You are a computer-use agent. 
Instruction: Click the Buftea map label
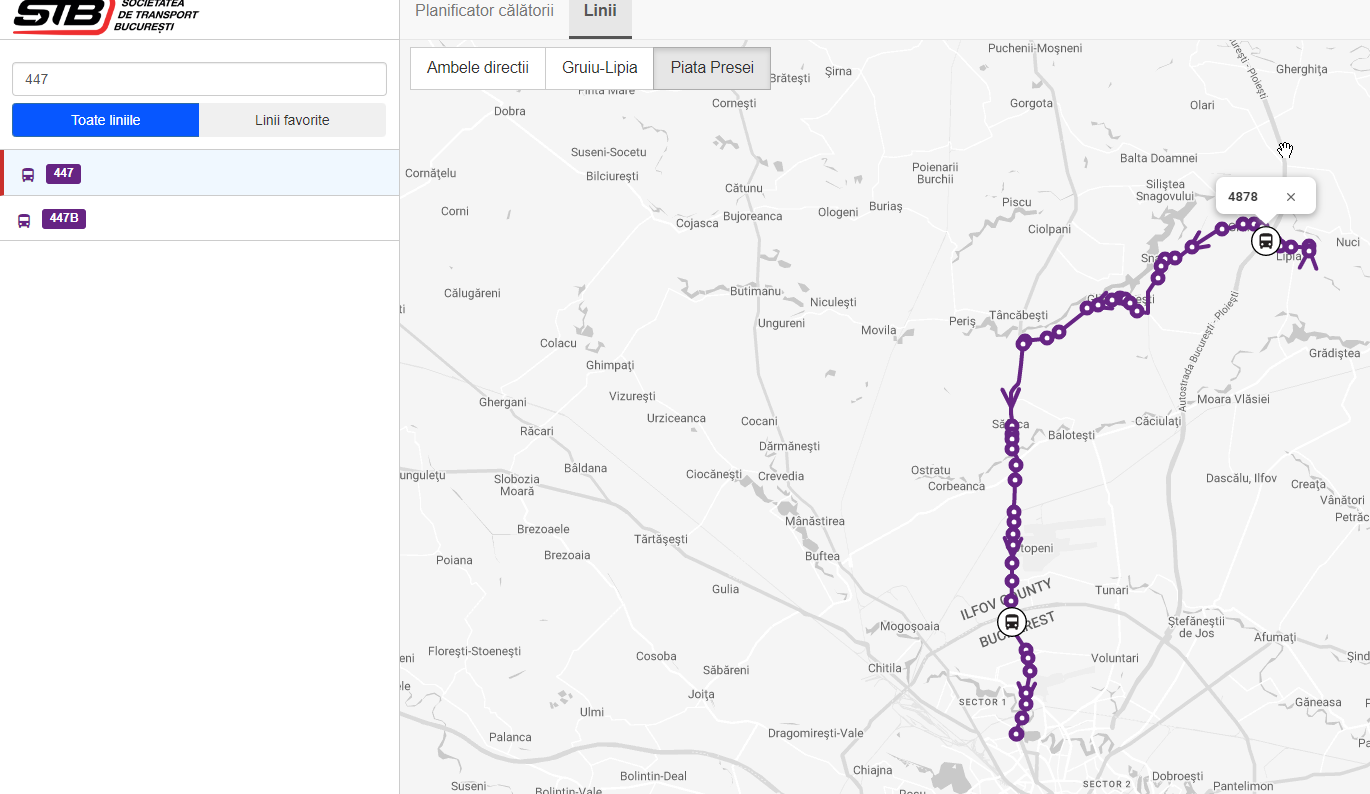[823, 556]
